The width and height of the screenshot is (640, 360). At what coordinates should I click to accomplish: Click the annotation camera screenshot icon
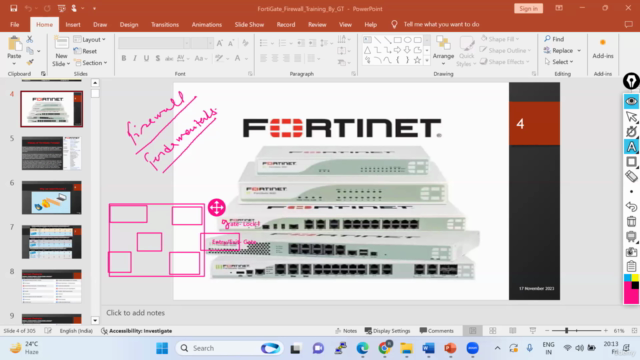tap(631, 251)
